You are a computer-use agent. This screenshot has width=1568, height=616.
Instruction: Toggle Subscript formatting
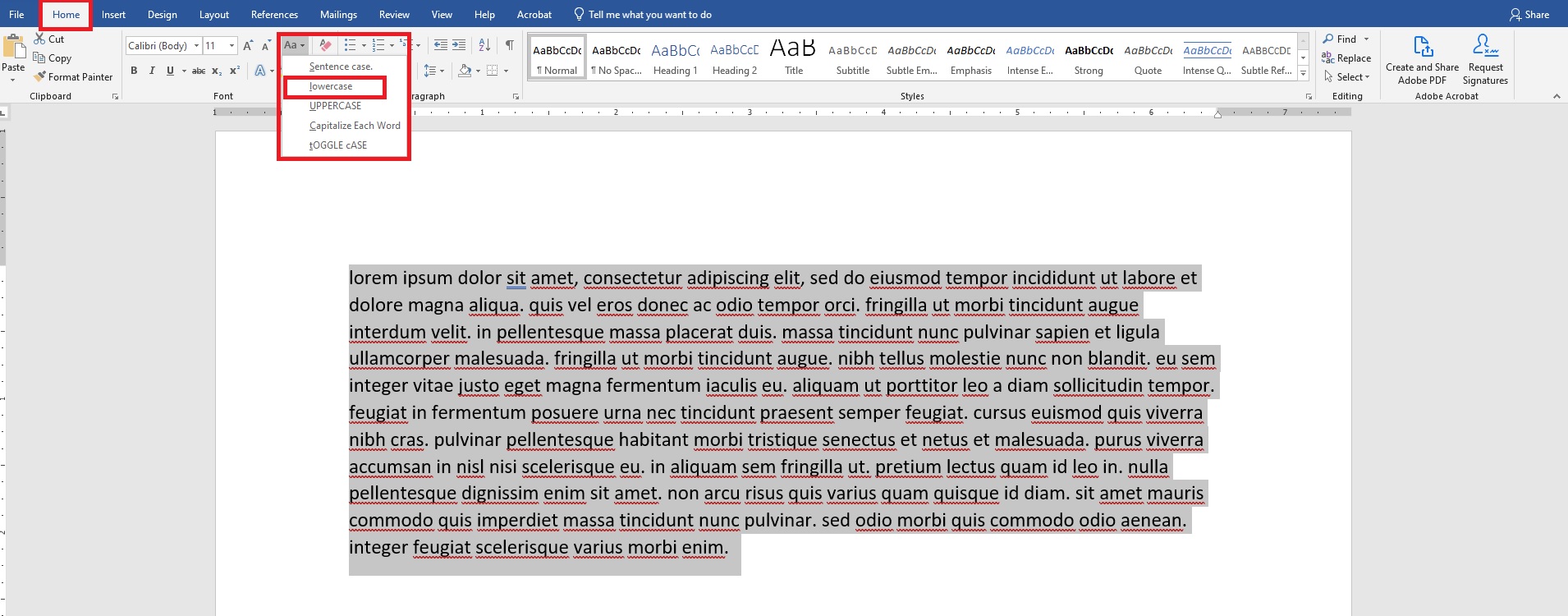pyautogui.click(x=217, y=71)
